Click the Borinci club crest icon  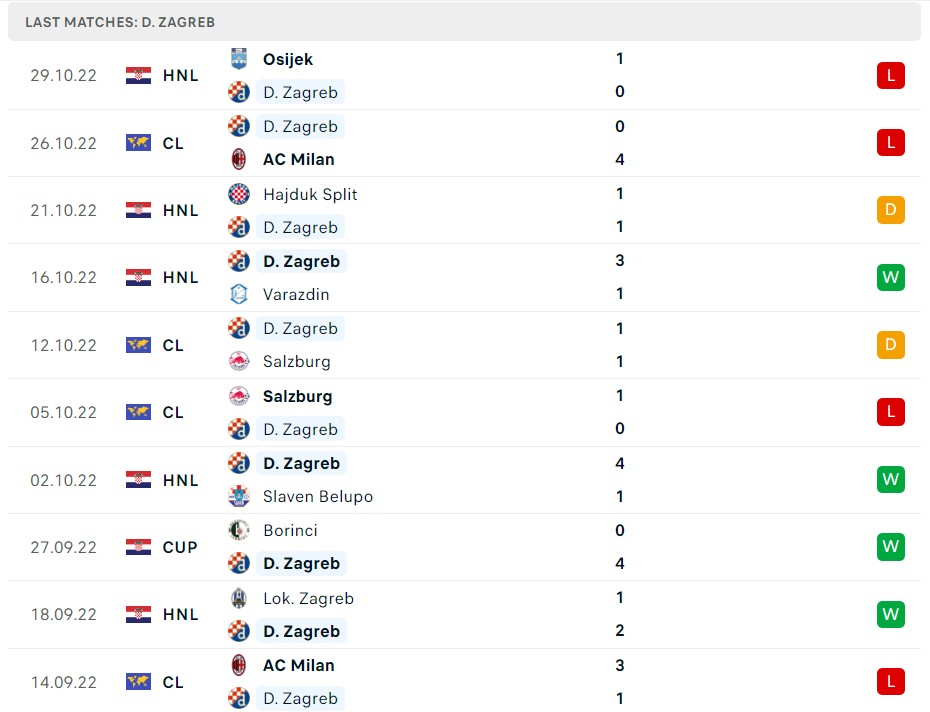[x=239, y=530]
